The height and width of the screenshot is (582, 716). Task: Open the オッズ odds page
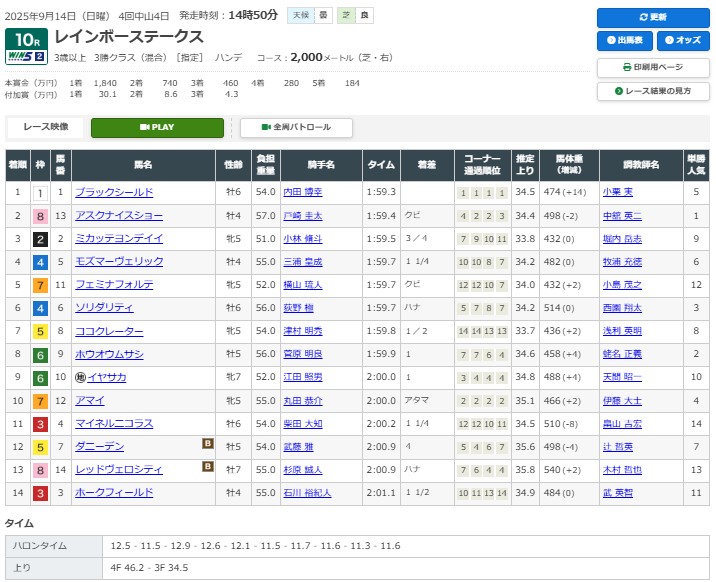(681, 41)
